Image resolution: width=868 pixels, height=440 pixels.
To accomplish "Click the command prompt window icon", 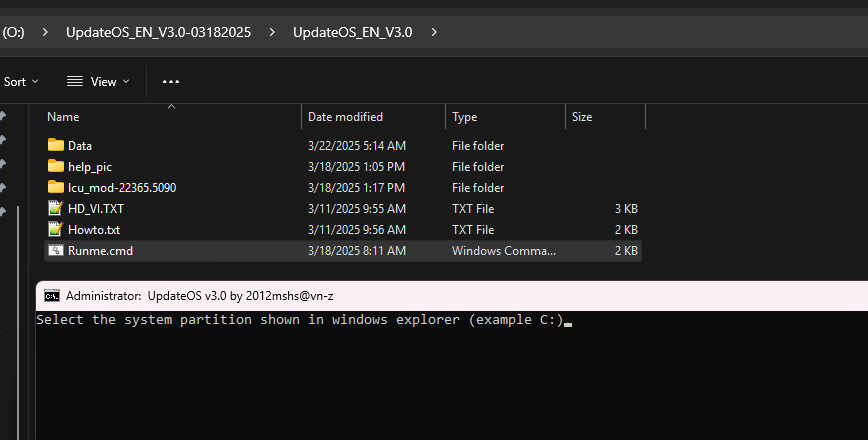I will point(51,296).
